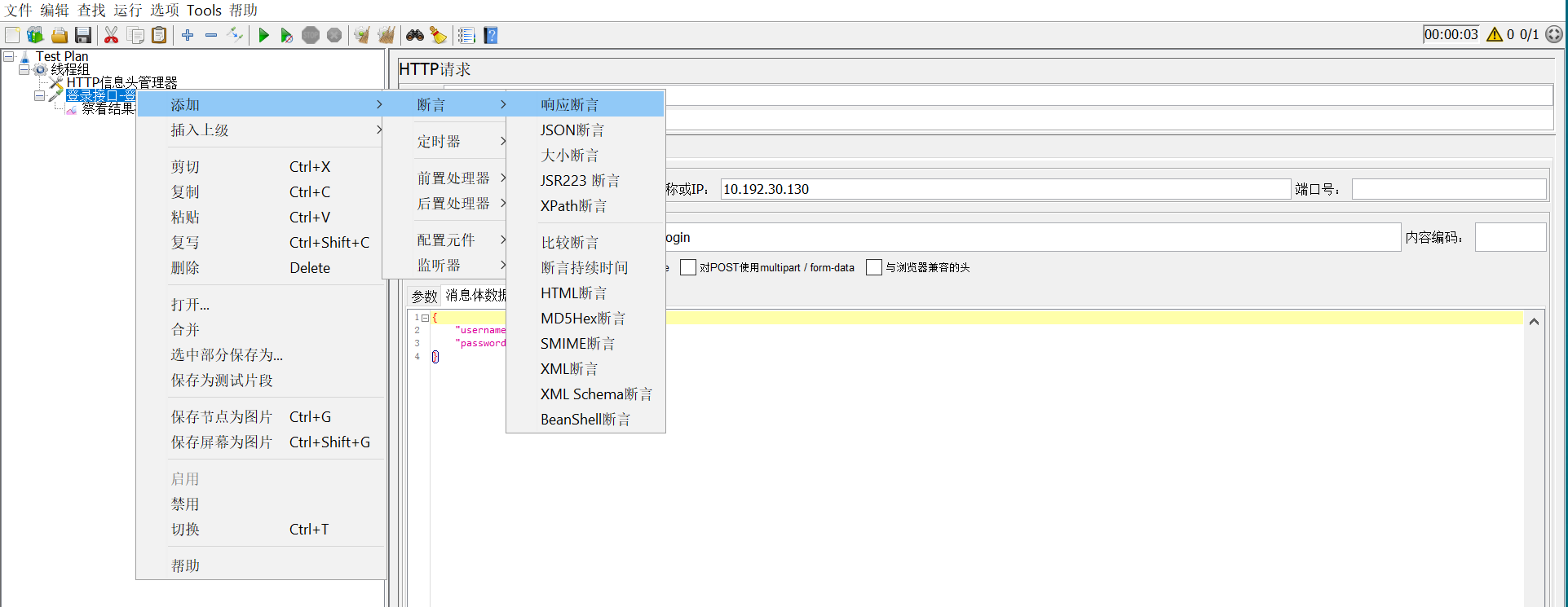Click the Collapse All minus icon
Image resolution: width=1568 pixels, height=607 pixels.
pyautogui.click(x=211, y=35)
